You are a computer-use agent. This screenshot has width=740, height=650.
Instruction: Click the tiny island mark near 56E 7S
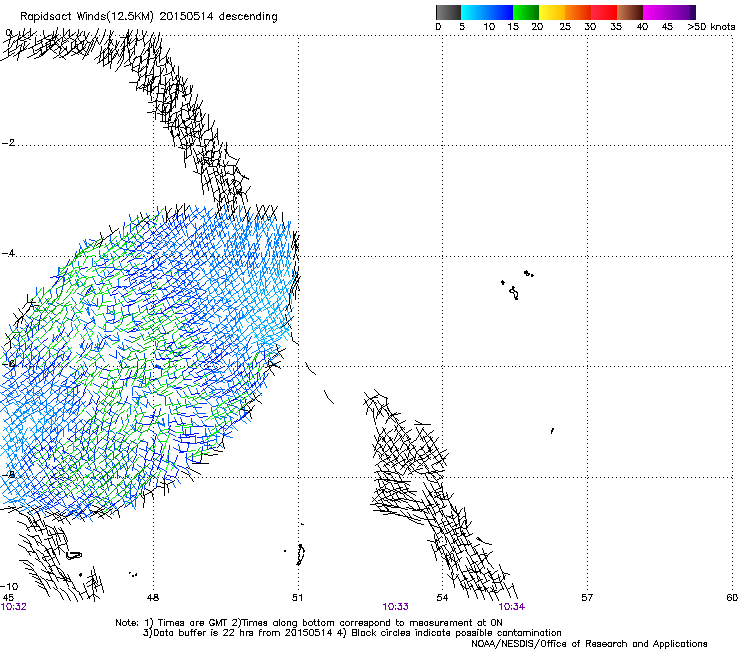point(552,431)
